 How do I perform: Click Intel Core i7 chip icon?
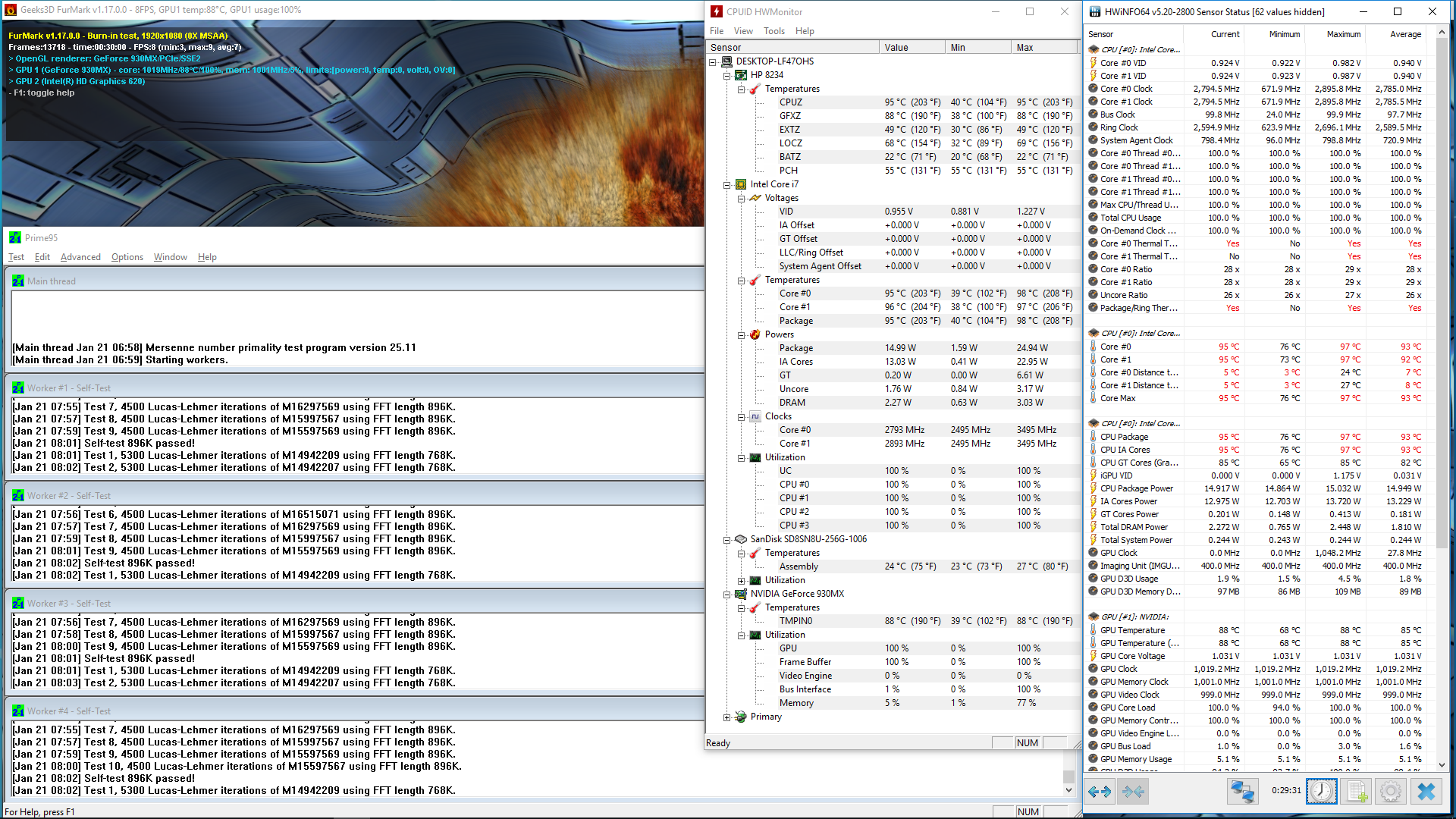coord(741,184)
